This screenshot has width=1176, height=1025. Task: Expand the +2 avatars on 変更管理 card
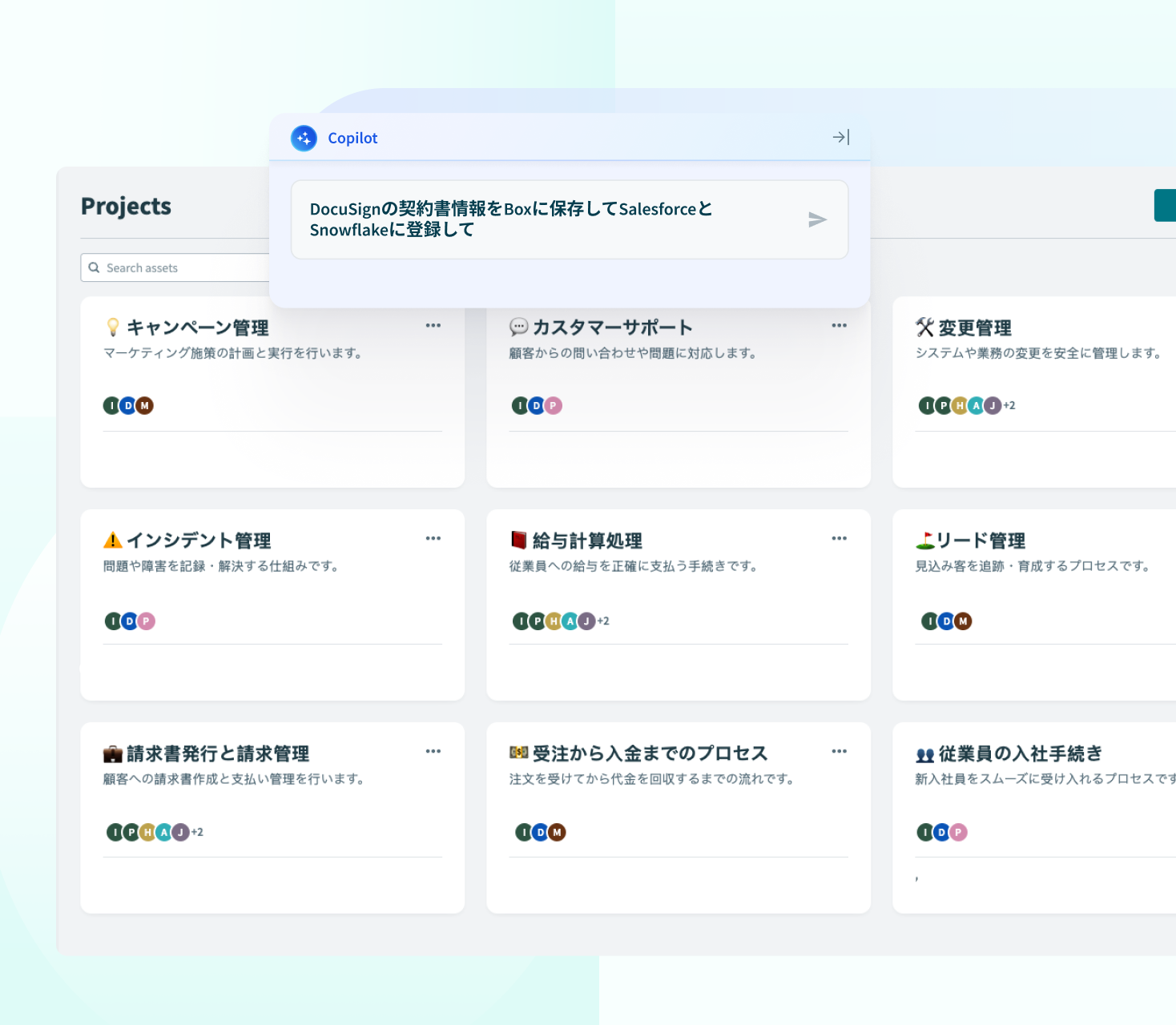[1009, 405]
